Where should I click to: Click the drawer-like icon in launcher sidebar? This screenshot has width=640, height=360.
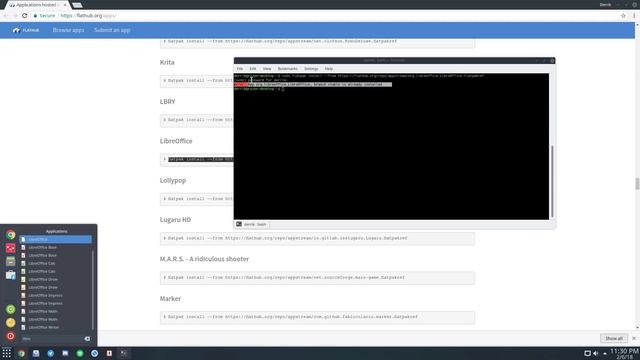(x=11, y=262)
